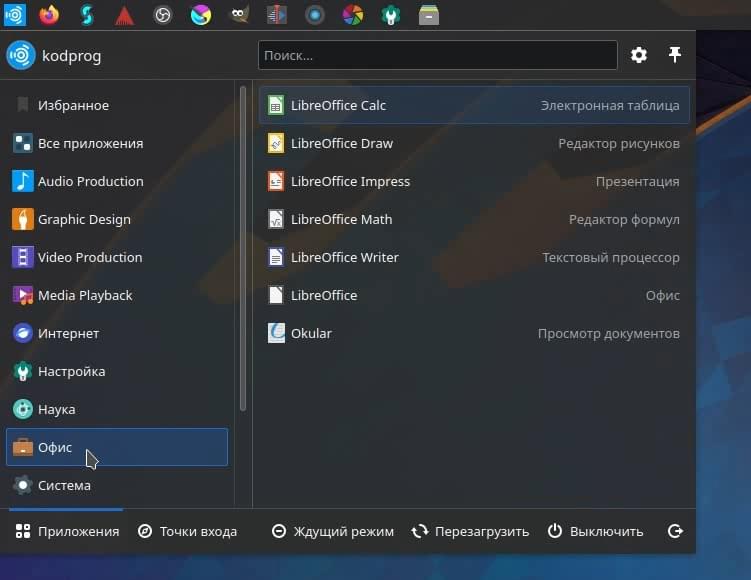Image resolution: width=751 pixels, height=580 pixels.
Task: Launch Krita from the top panel
Action: coord(201,15)
